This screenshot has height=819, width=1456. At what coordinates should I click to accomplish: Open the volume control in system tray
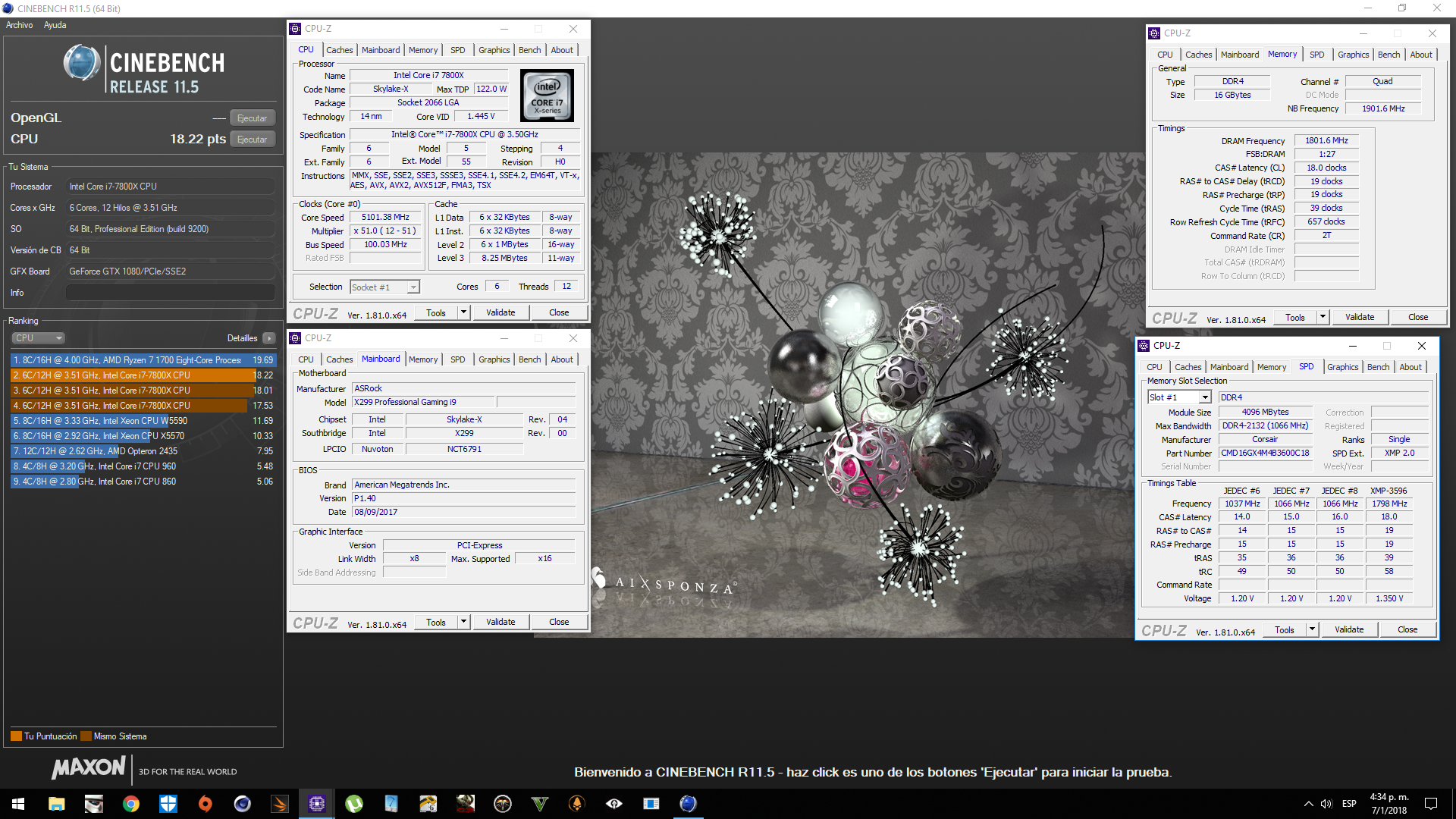click(1326, 804)
